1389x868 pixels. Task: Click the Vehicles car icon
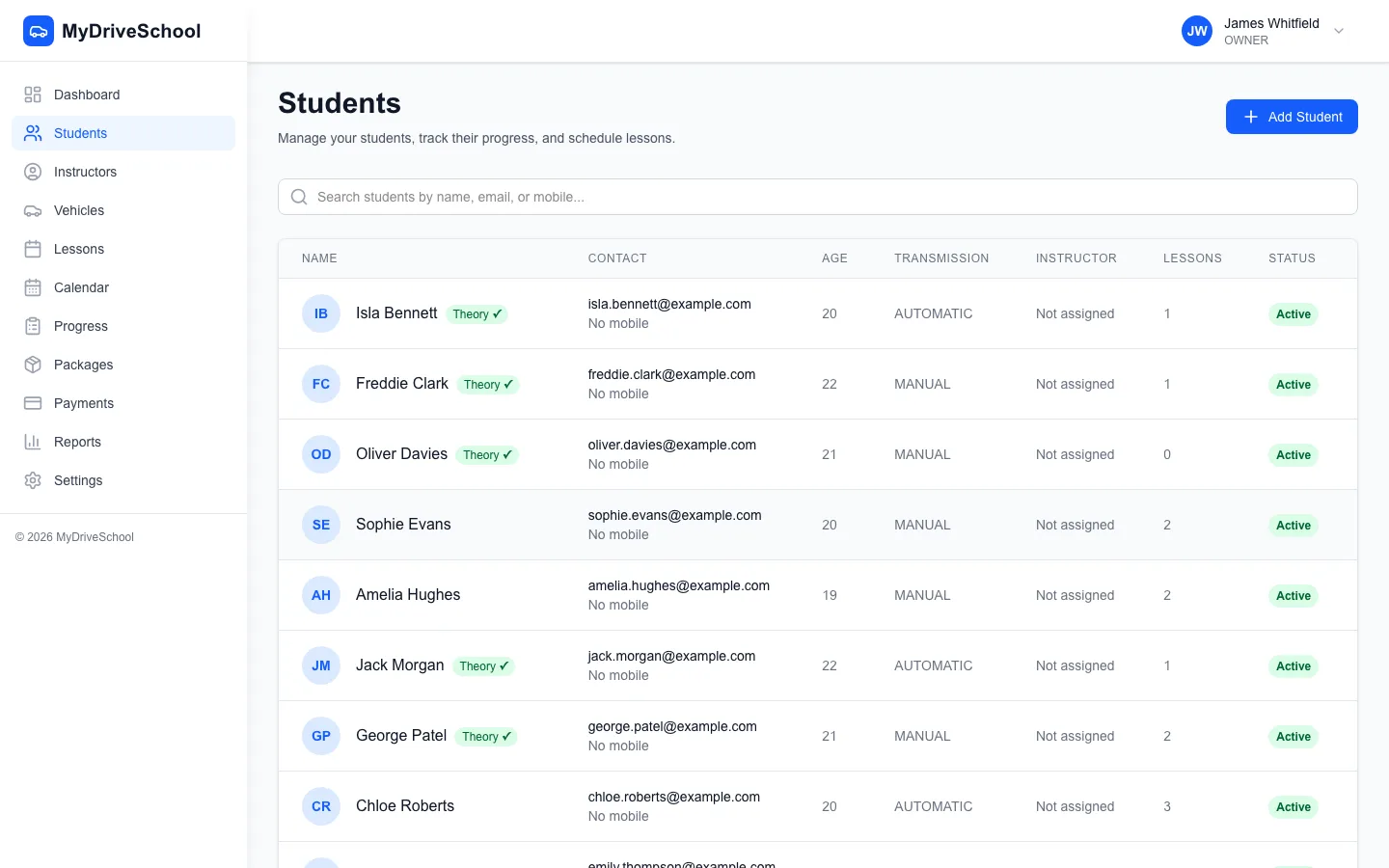(x=32, y=210)
